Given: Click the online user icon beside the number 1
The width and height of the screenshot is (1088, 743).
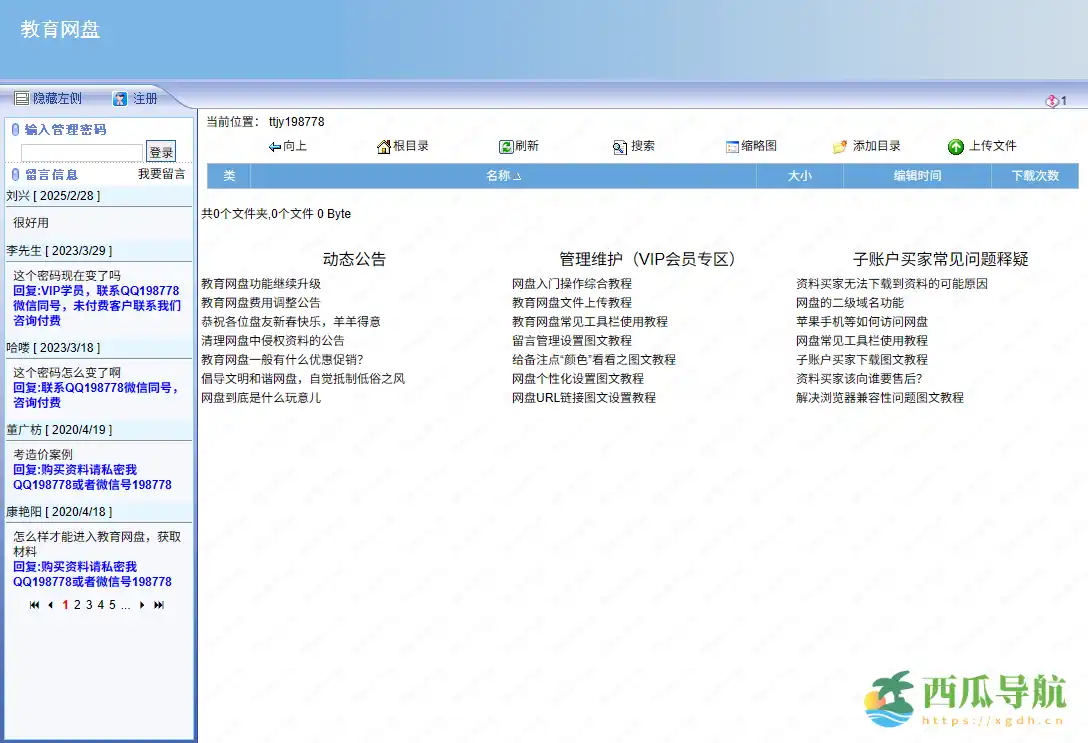Looking at the screenshot, I should pyautogui.click(x=1054, y=101).
